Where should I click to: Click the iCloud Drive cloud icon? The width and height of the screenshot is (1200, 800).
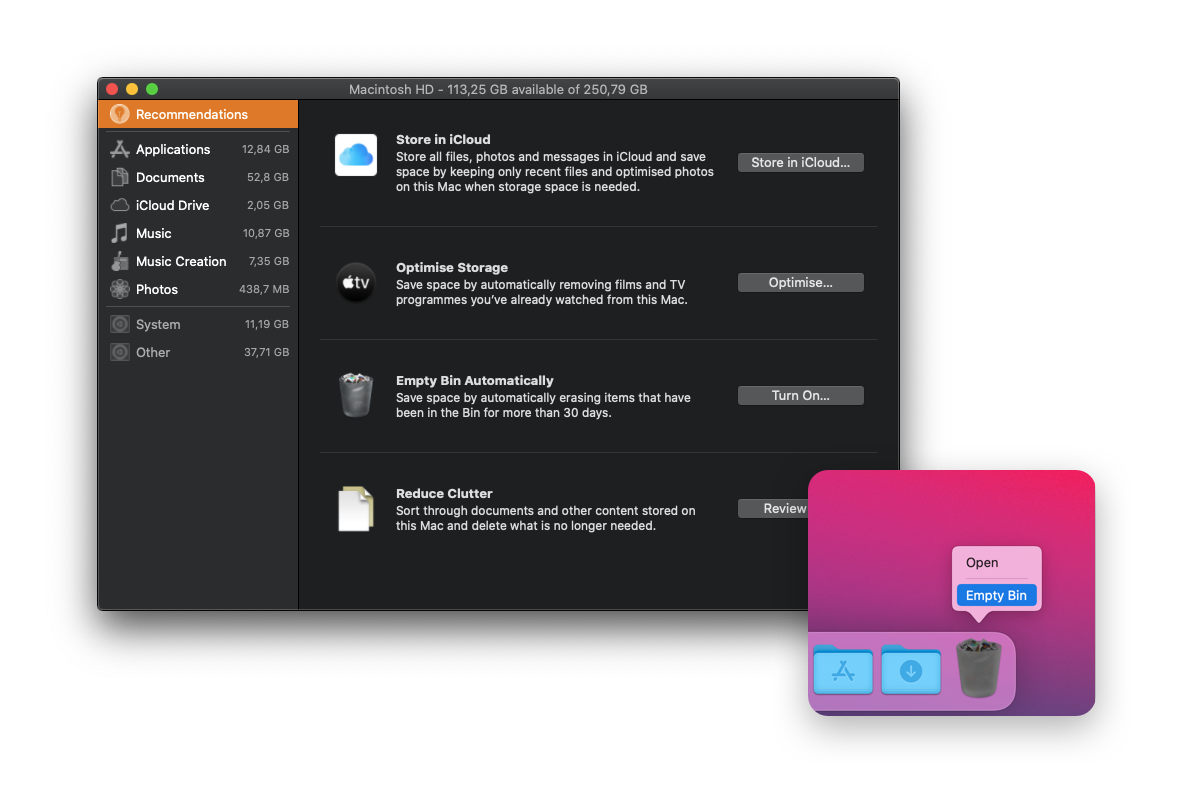120,205
